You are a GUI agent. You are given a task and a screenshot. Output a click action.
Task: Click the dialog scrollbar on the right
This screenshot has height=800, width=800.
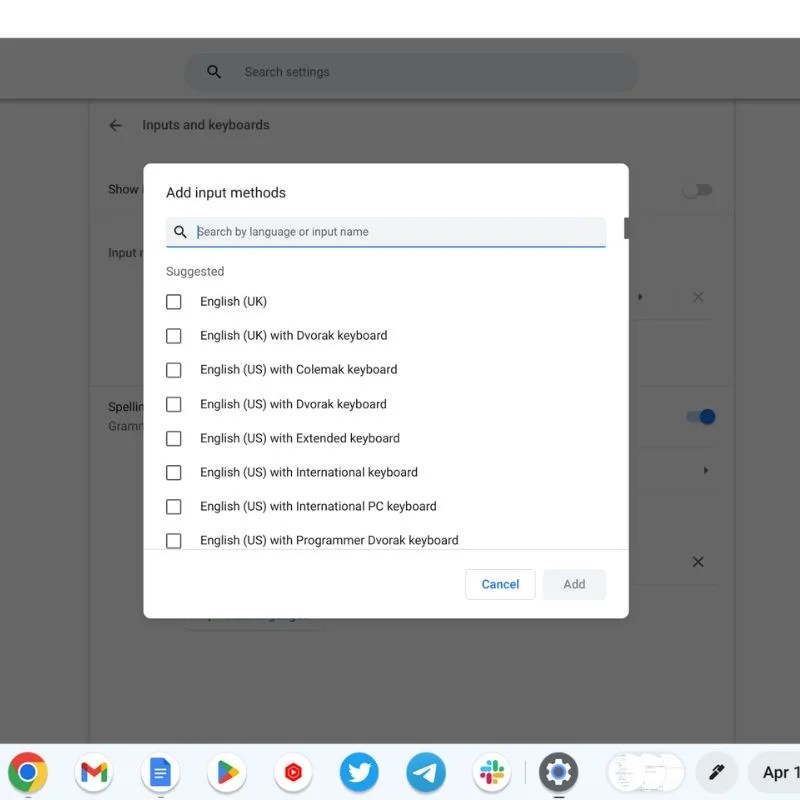[625, 228]
